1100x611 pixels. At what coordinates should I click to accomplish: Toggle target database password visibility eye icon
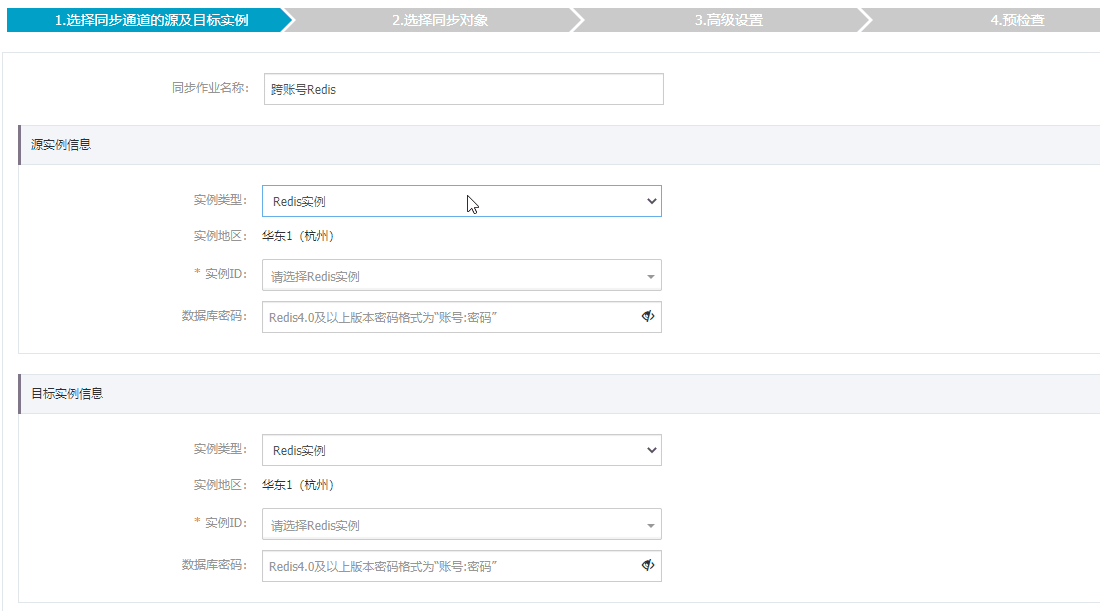(x=648, y=565)
